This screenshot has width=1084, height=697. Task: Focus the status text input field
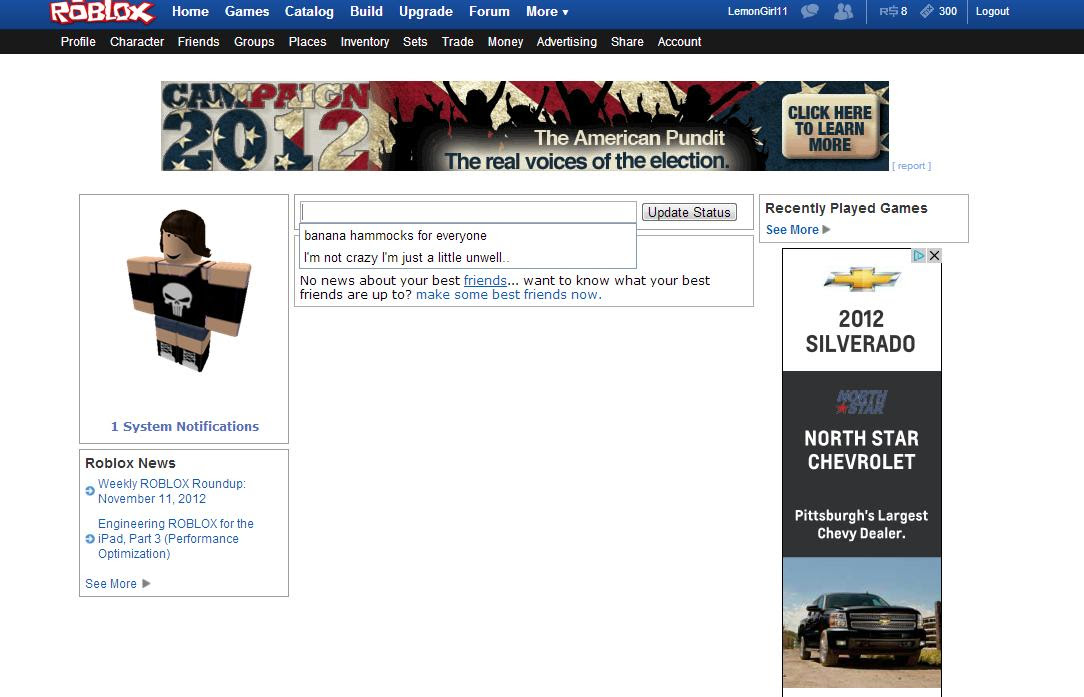468,212
